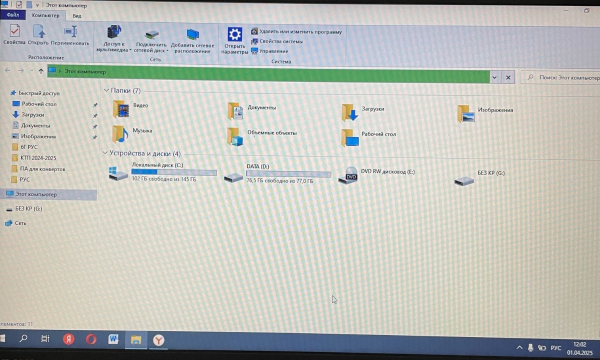Open the Музыка folder

tap(132, 134)
